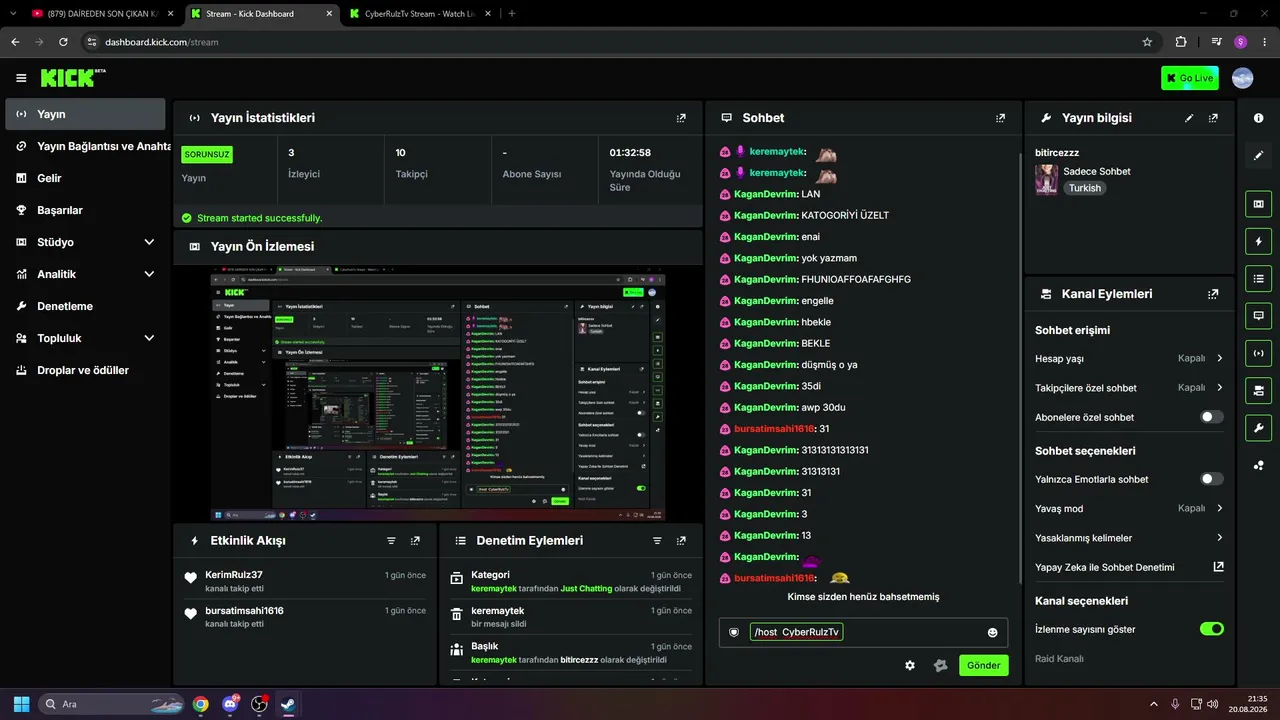The height and width of the screenshot is (720, 1280).
Task: Open chat settings gear icon
Action: tap(910, 665)
